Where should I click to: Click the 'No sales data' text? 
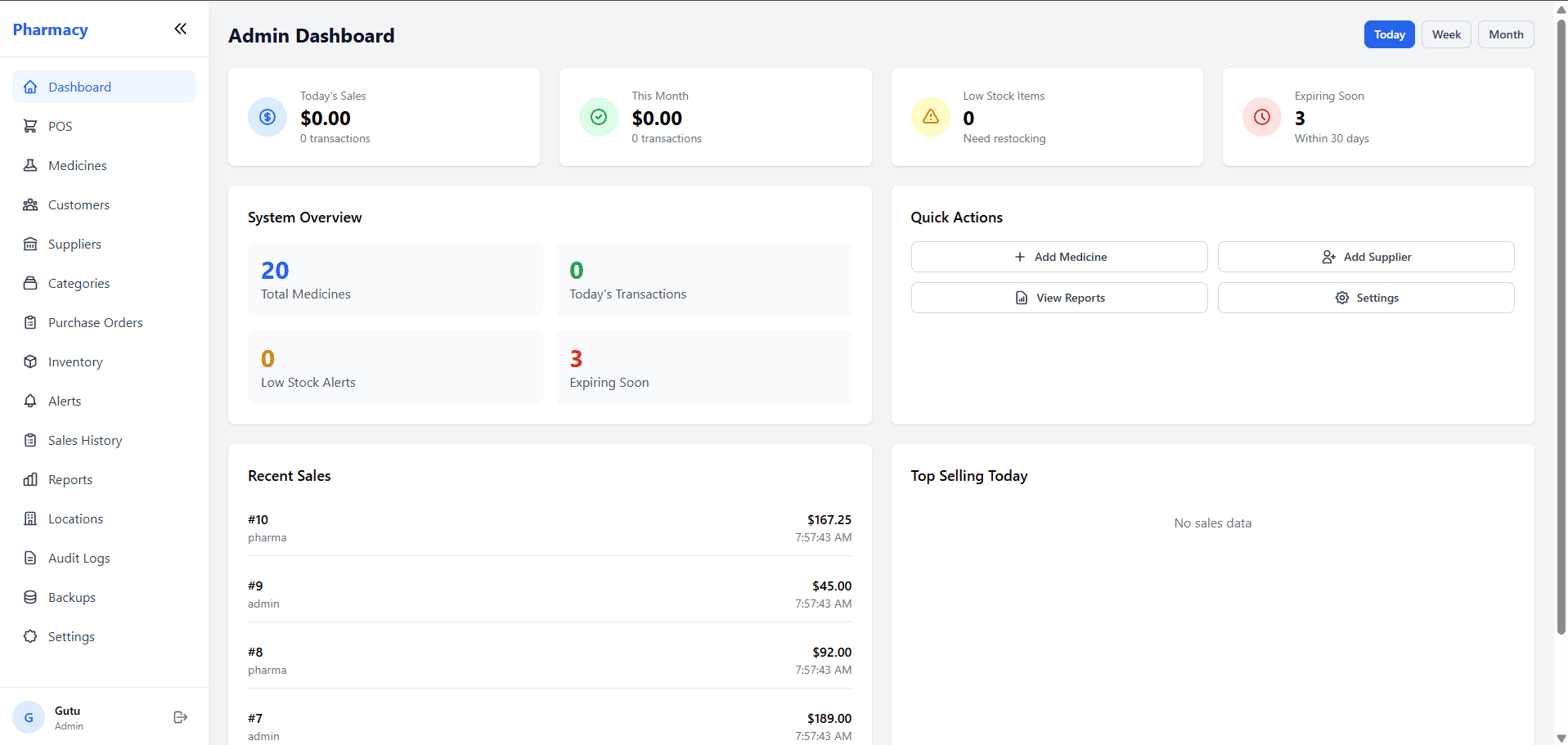click(1213, 523)
